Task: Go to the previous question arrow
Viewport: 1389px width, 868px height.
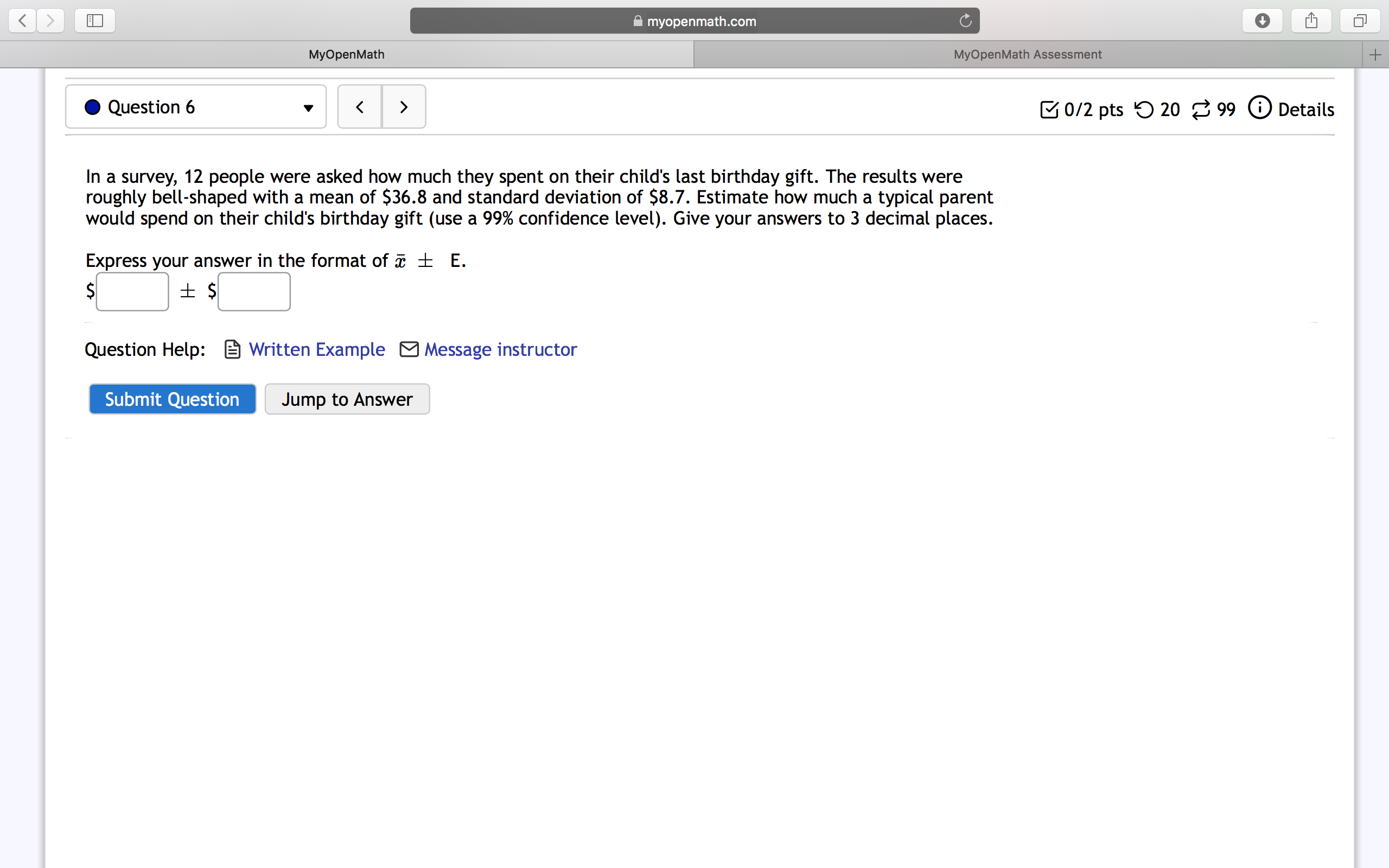Action: pos(360,107)
